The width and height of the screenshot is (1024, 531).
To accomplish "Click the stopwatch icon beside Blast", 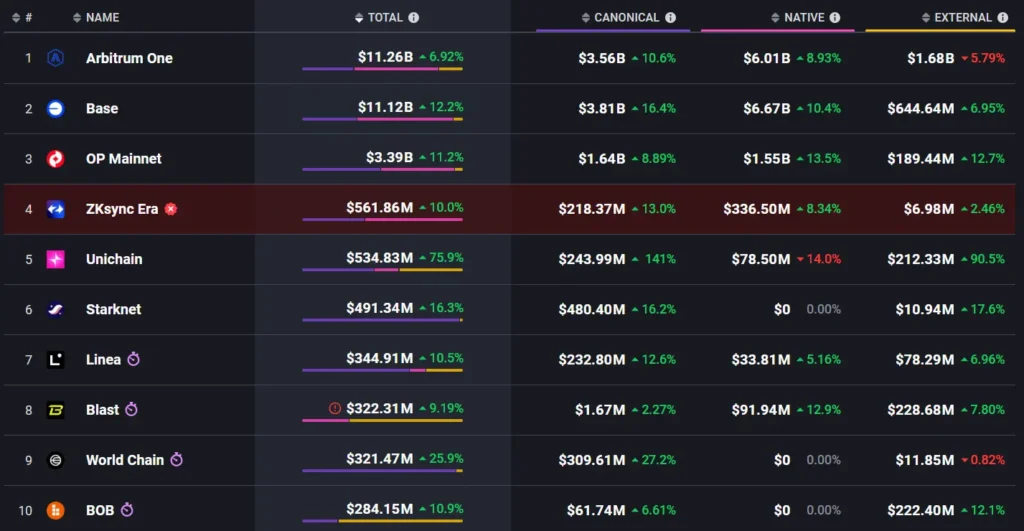I will [x=131, y=410].
